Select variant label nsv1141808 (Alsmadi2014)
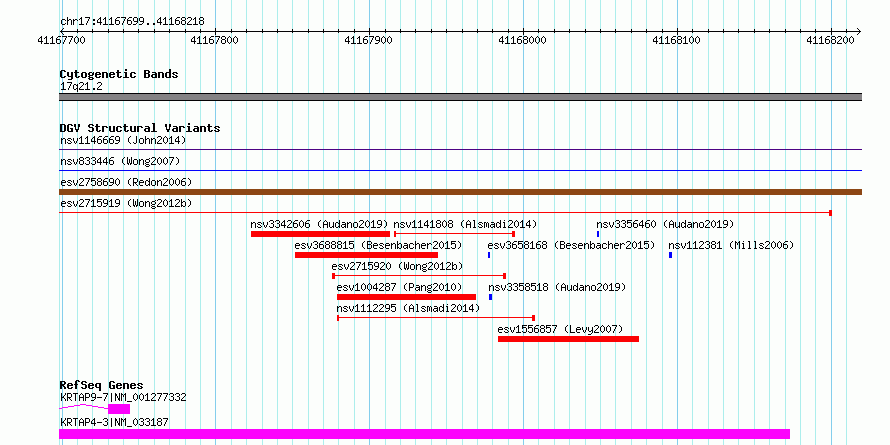The width and height of the screenshot is (890, 445). pyautogui.click(x=465, y=224)
